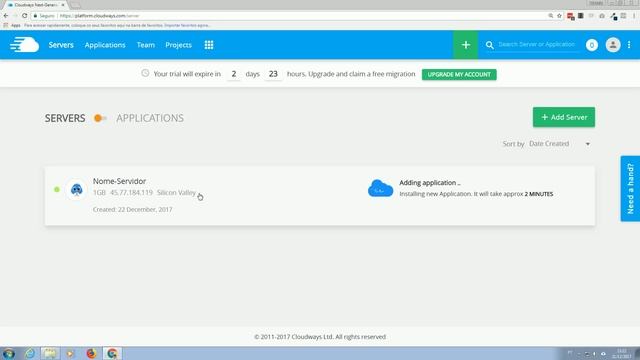Open File Explorer from taskbar

pos(50,353)
